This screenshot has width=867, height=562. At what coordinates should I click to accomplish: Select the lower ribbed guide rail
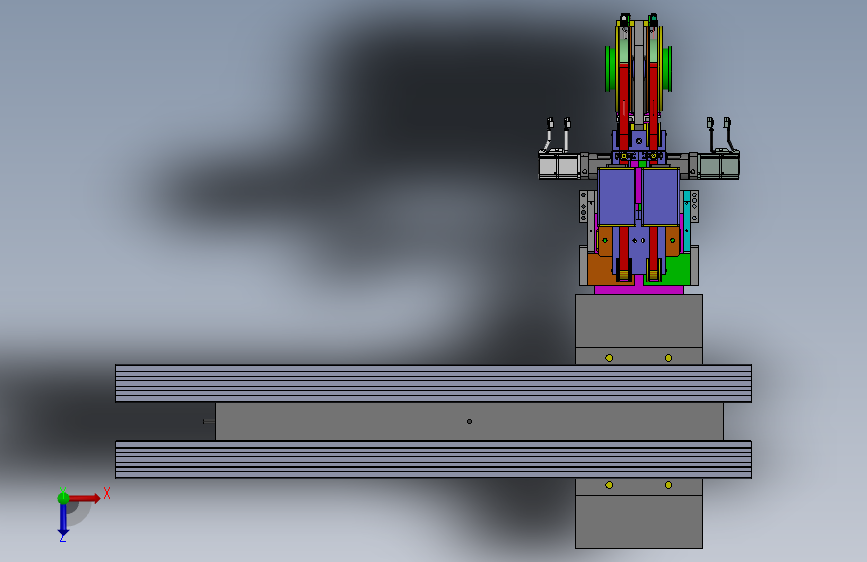pos(434,459)
